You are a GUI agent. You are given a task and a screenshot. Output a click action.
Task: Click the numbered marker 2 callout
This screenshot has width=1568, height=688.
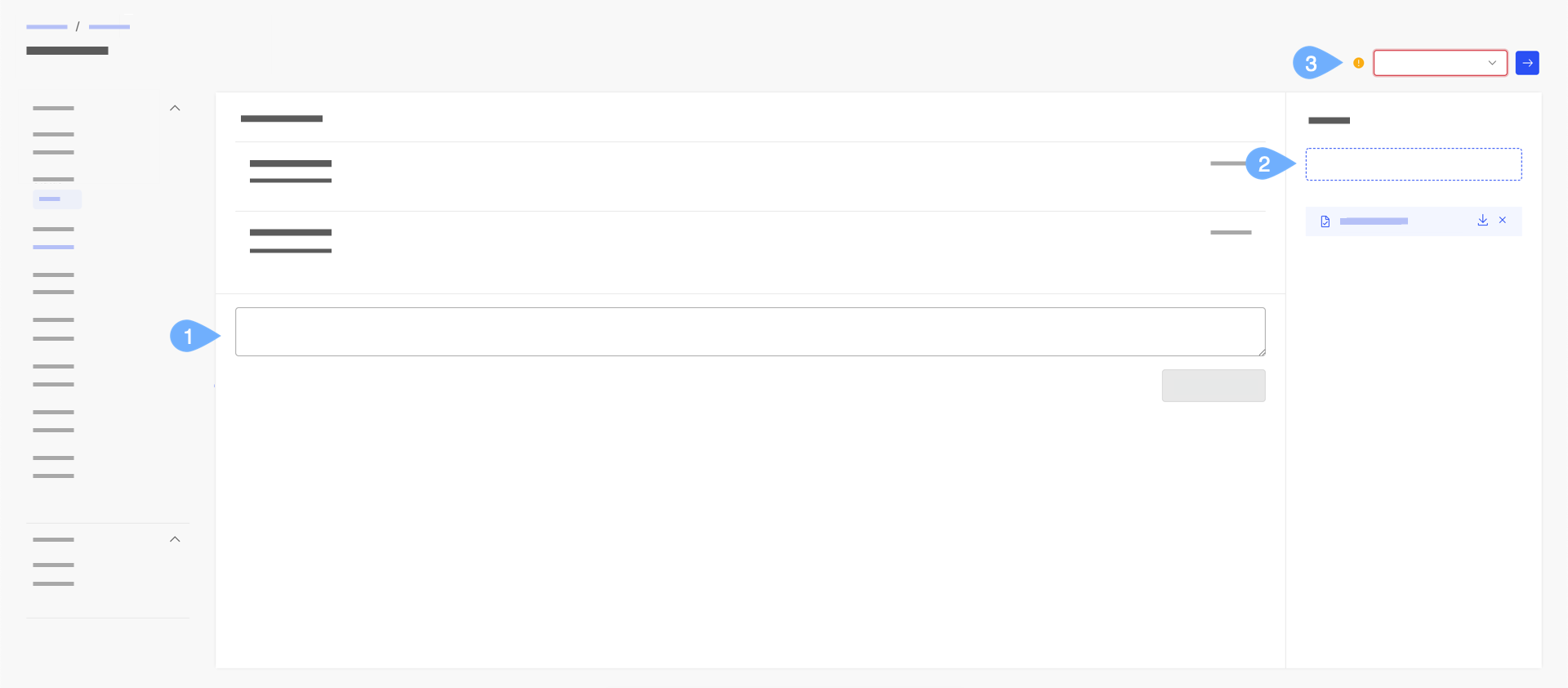1264,164
